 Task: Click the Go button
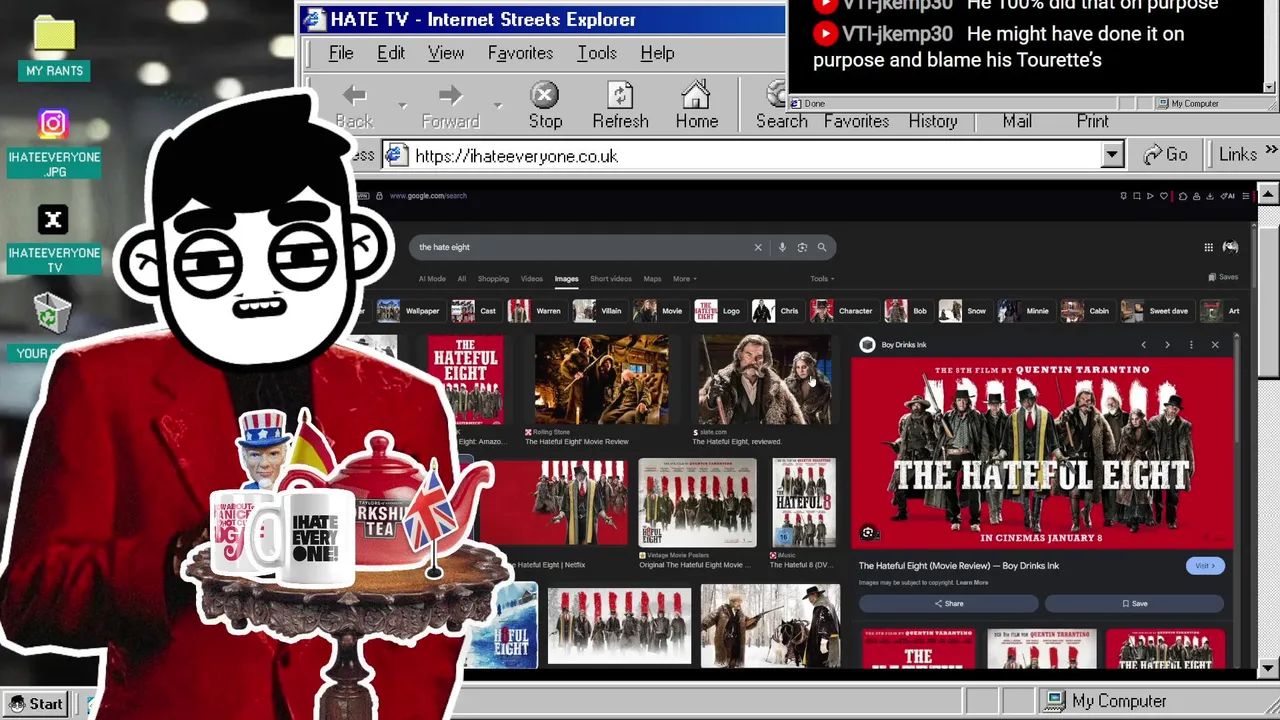[x=1165, y=155]
